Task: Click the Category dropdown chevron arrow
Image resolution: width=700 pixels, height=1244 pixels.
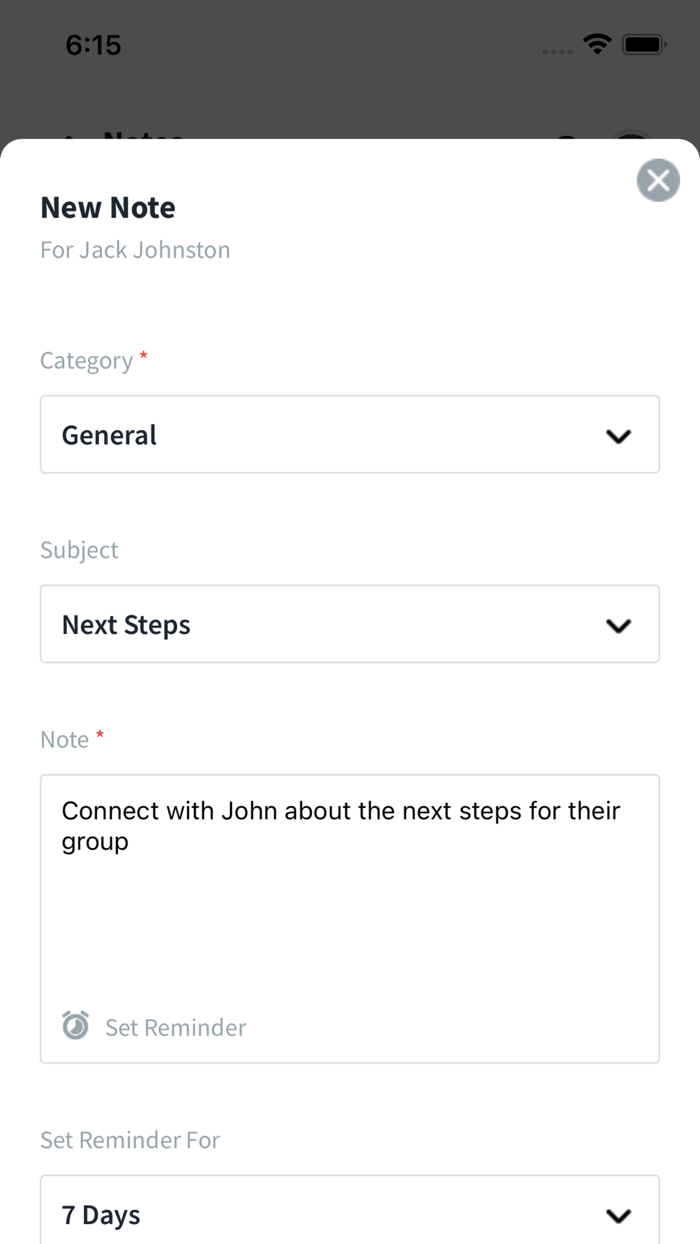Action: click(x=619, y=436)
